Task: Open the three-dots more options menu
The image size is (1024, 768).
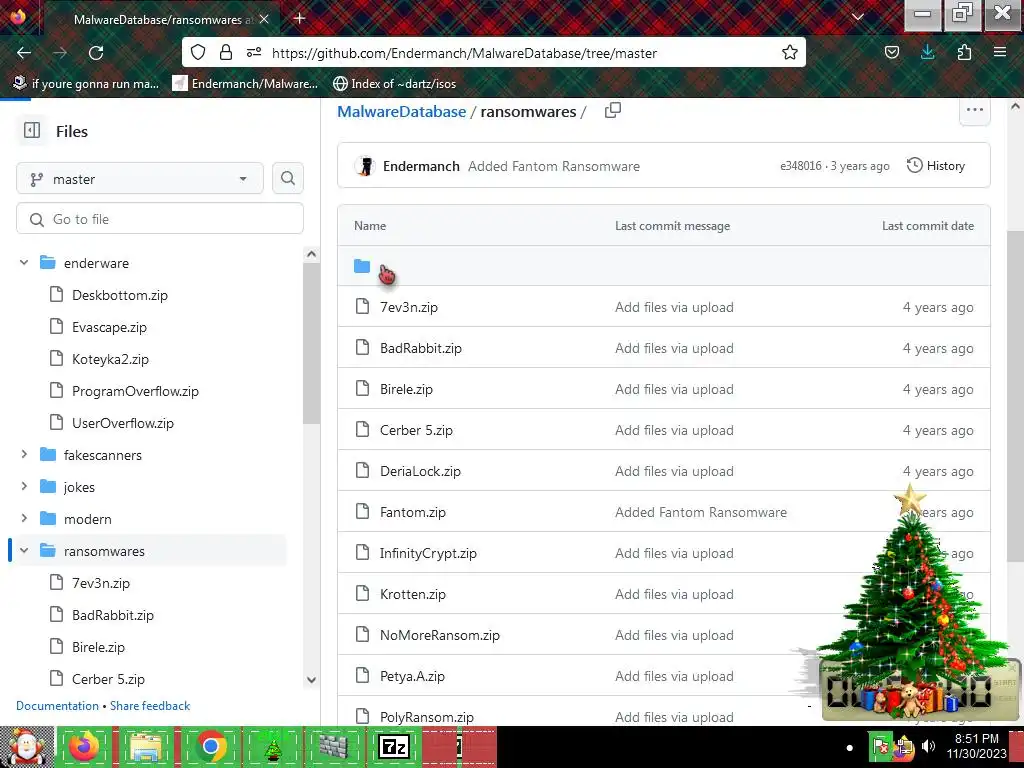Action: pyautogui.click(x=974, y=110)
